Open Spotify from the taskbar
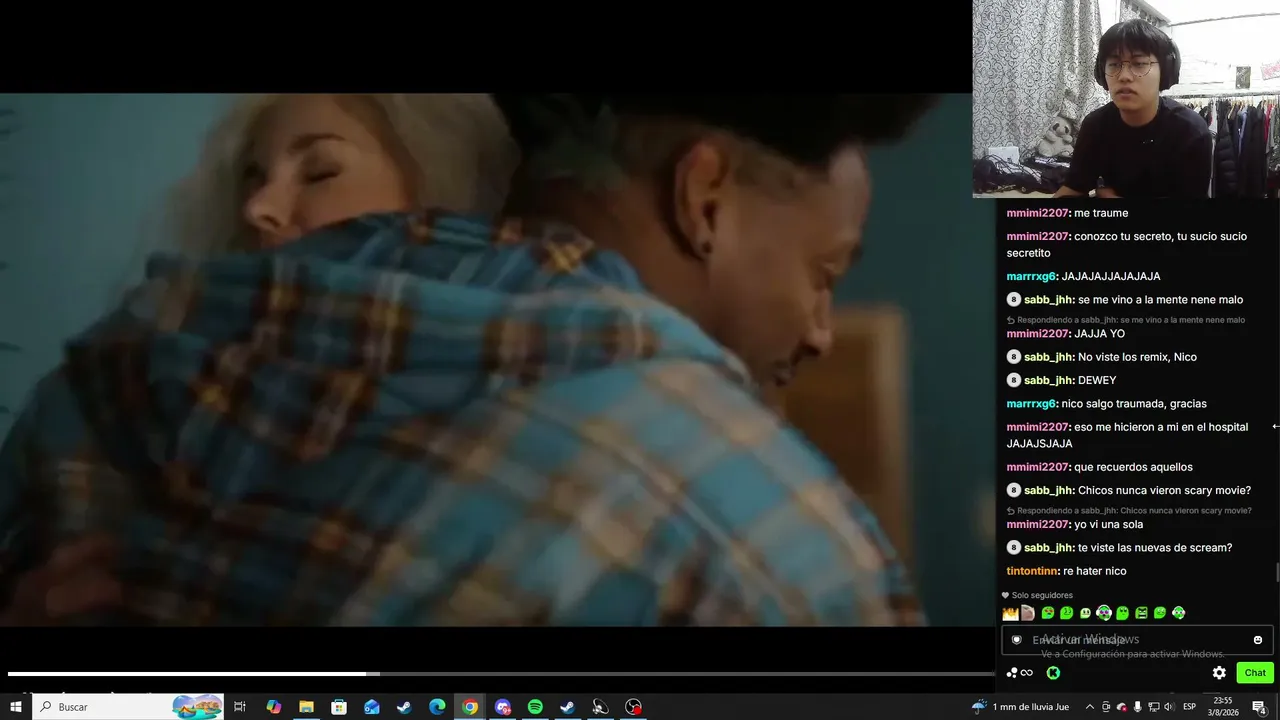Image resolution: width=1280 pixels, height=720 pixels. pyautogui.click(x=535, y=707)
